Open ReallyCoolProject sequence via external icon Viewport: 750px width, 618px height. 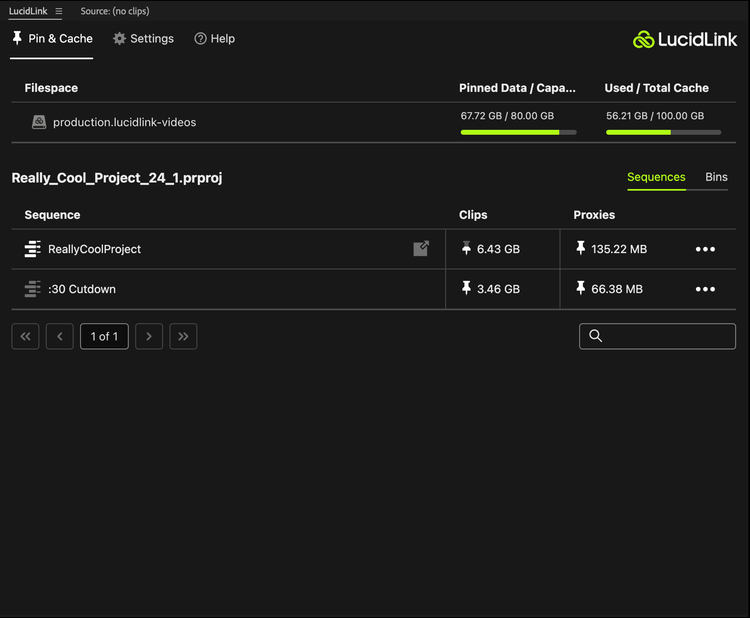click(x=421, y=248)
